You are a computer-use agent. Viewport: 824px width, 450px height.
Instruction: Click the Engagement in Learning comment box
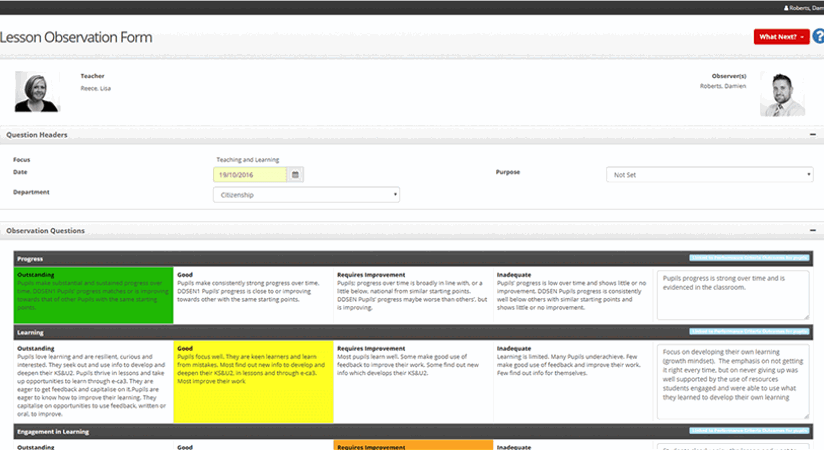click(x=733, y=447)
